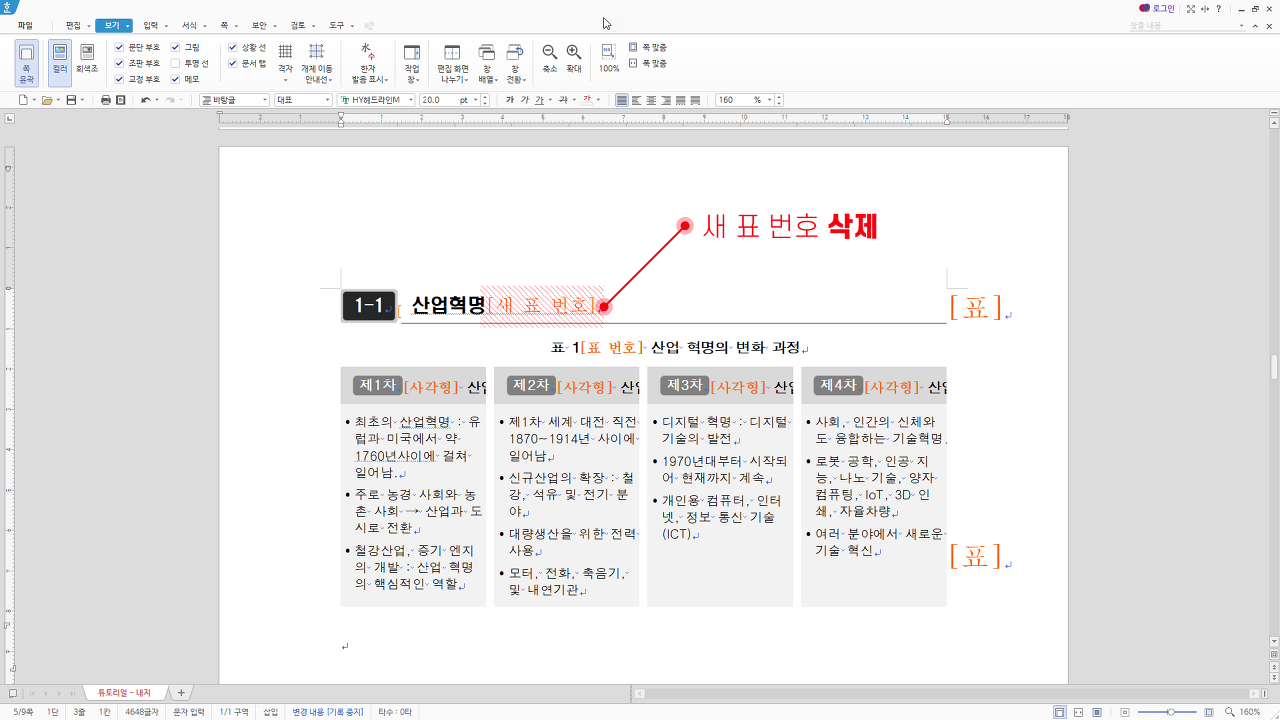Toggle the 문단 부호 checkbox
Screen dimensions: 1280x720
(120, 47)
